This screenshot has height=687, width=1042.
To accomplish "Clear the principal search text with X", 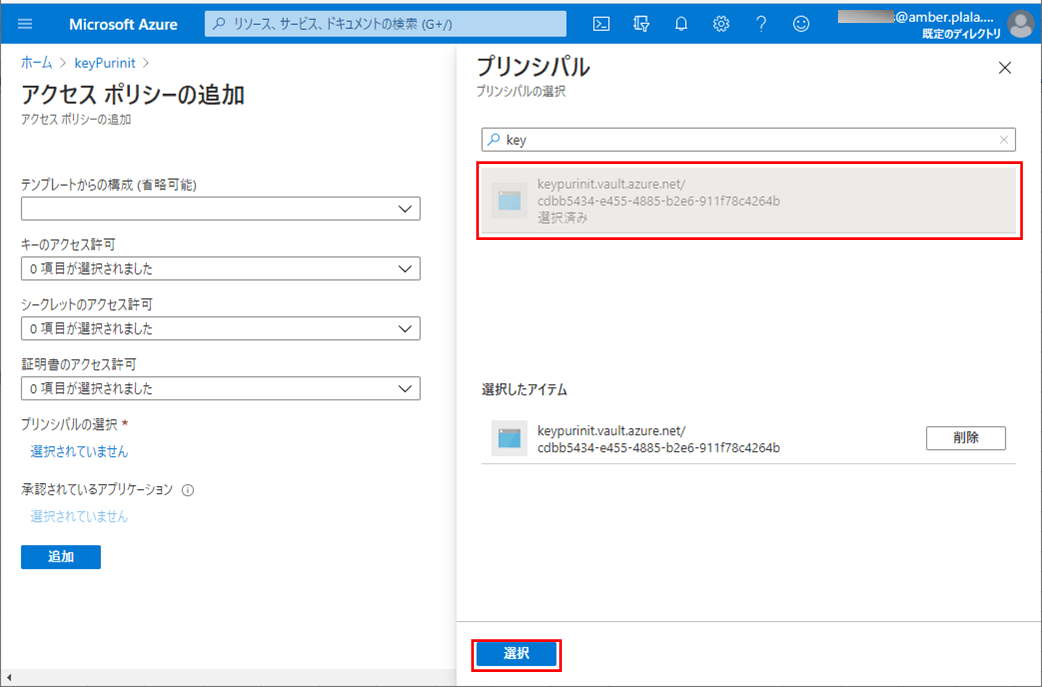I will pyautogui.click(x=1004, y=140).
